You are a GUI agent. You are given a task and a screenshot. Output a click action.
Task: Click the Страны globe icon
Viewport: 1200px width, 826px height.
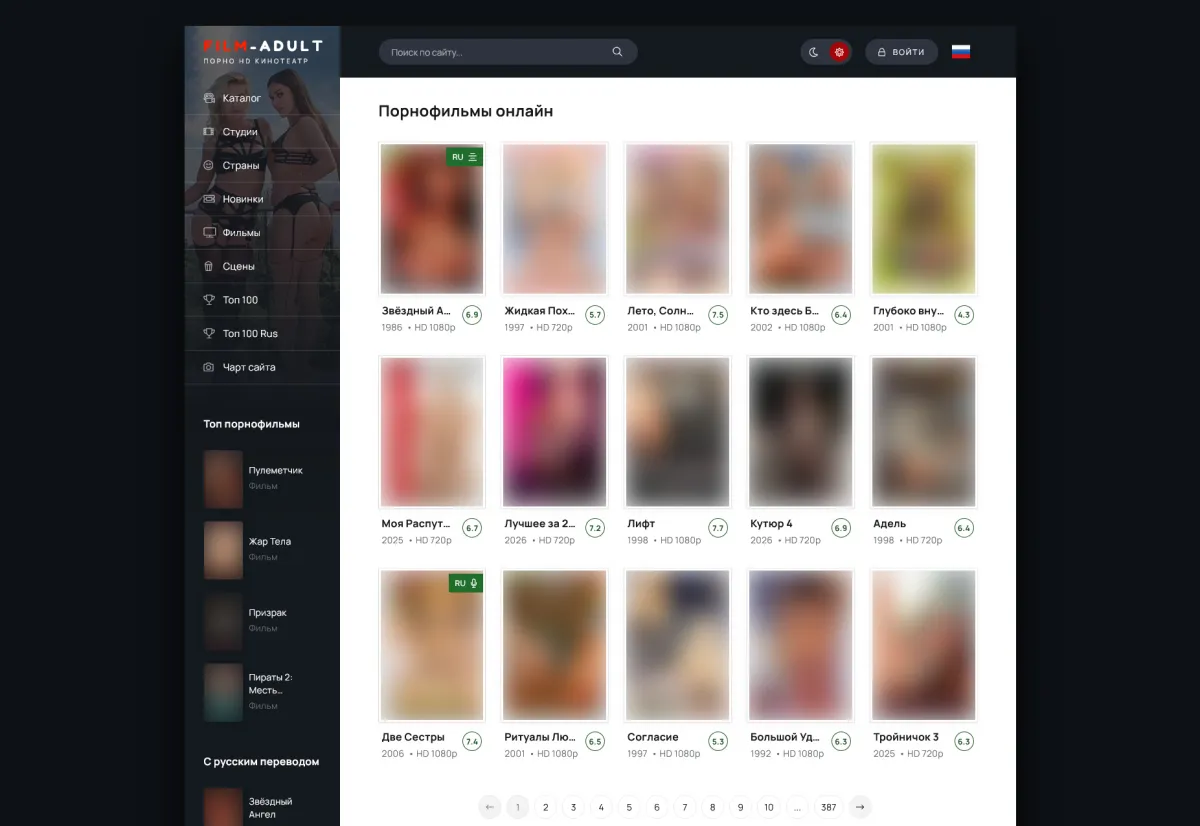tap(209, 165)
